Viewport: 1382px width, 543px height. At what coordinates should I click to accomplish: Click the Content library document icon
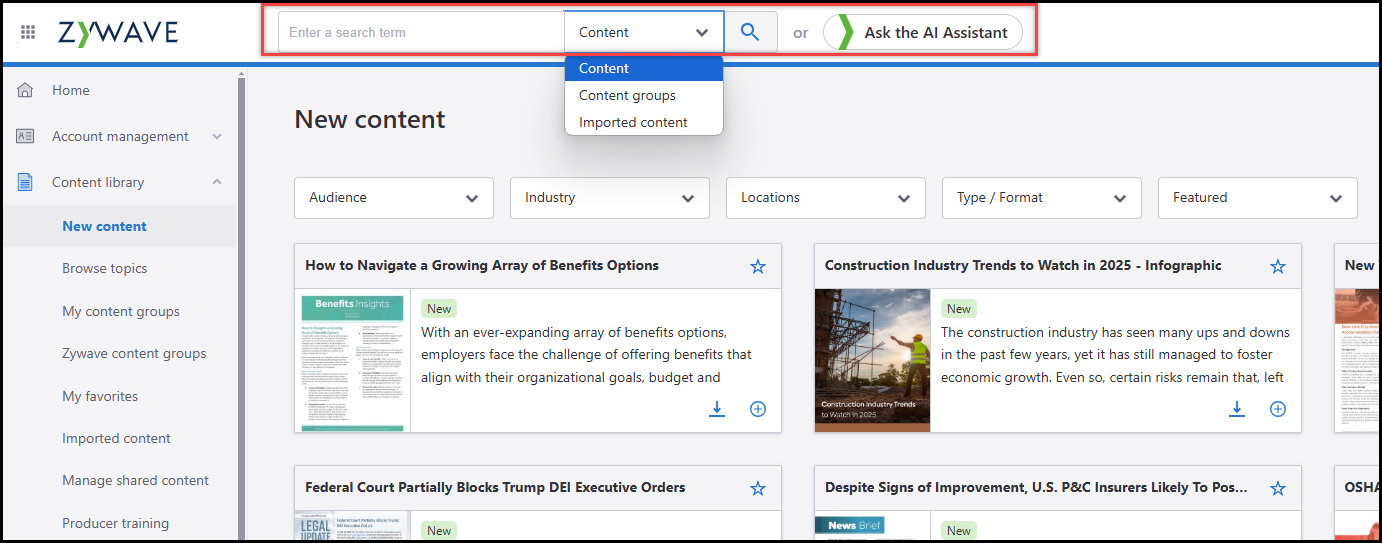pyautogui.click(x=26, y=182)
